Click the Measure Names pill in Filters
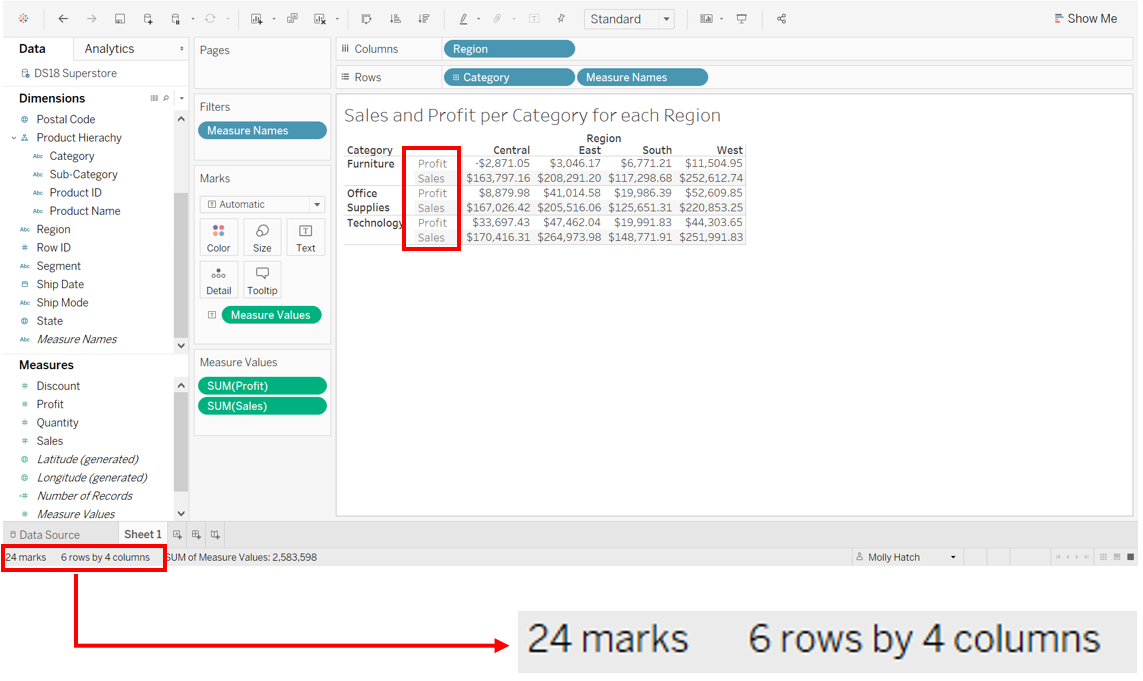The image size is (1143, 681). pos(261,129)
